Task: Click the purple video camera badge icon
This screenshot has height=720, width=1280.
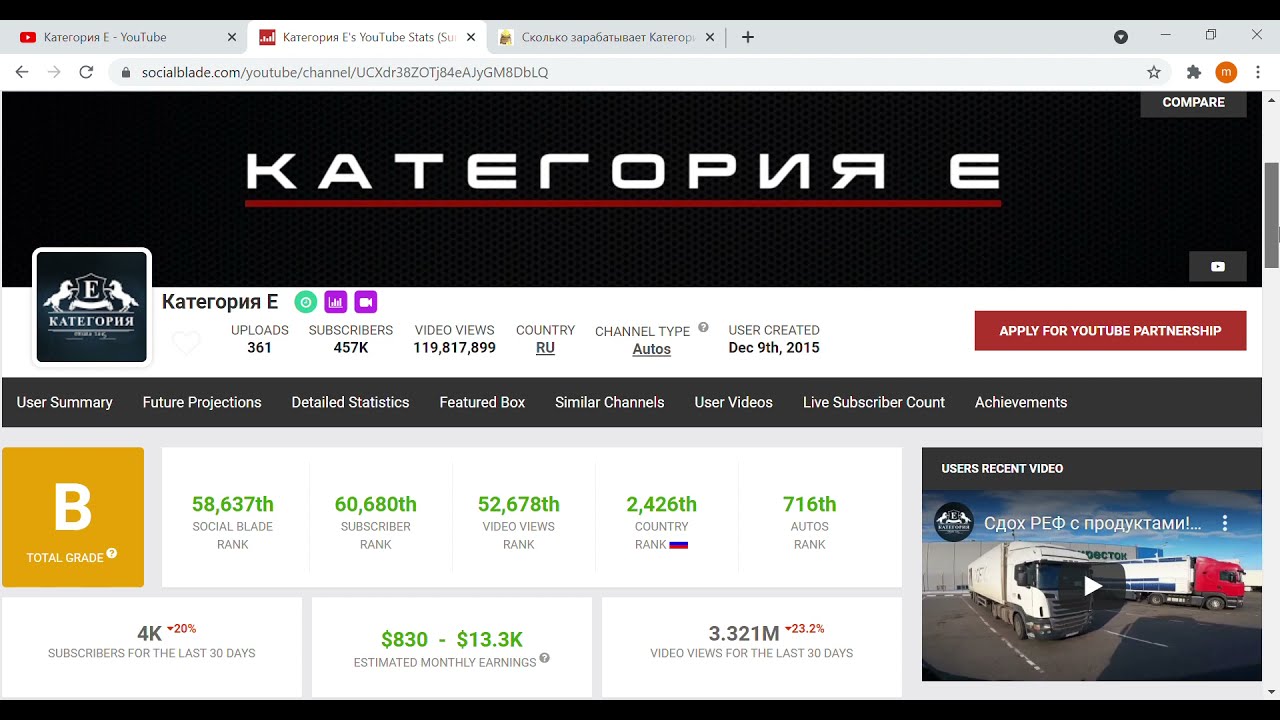Action: (365, 301)
